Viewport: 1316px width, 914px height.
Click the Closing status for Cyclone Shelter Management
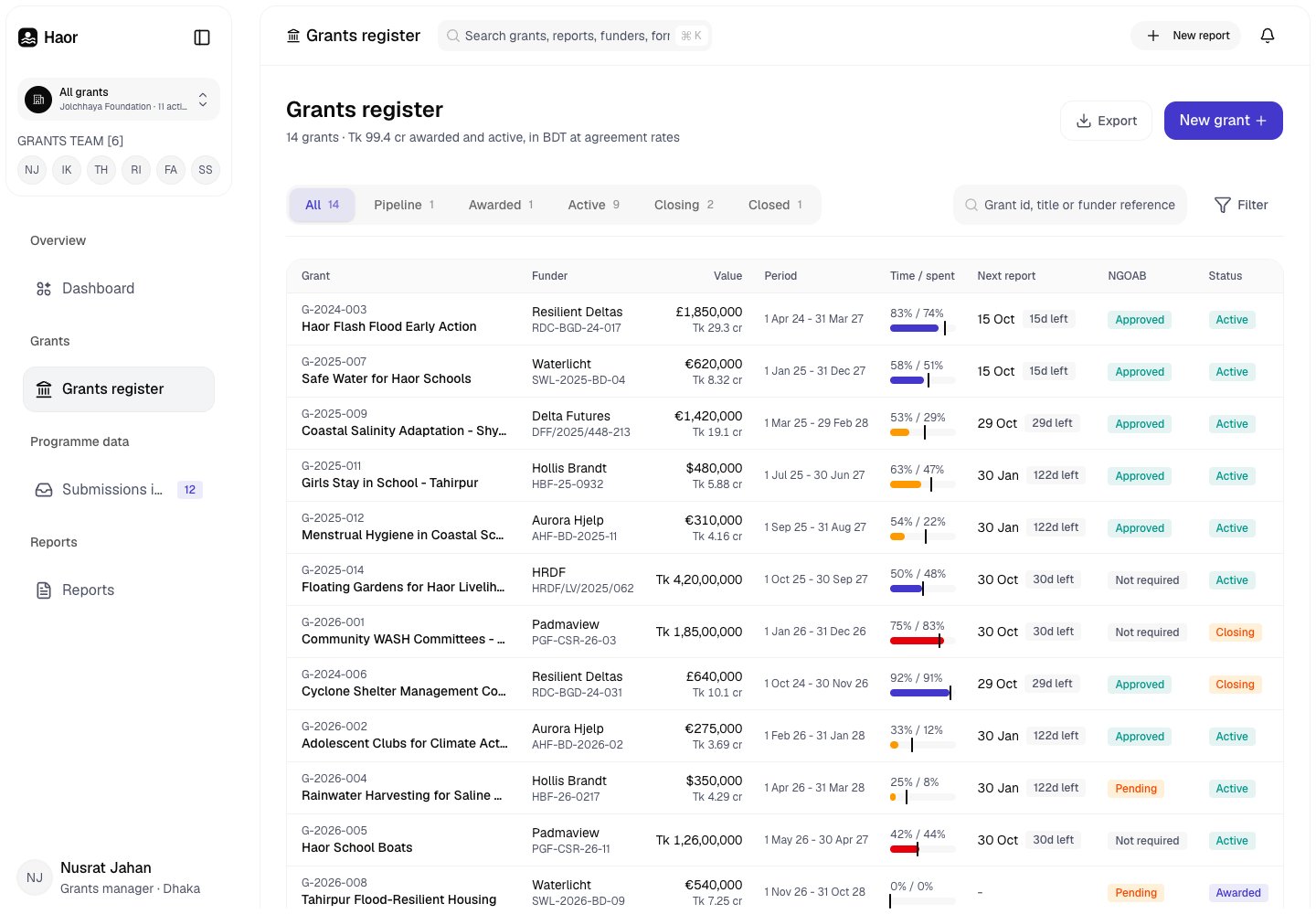pos(1235,685)
